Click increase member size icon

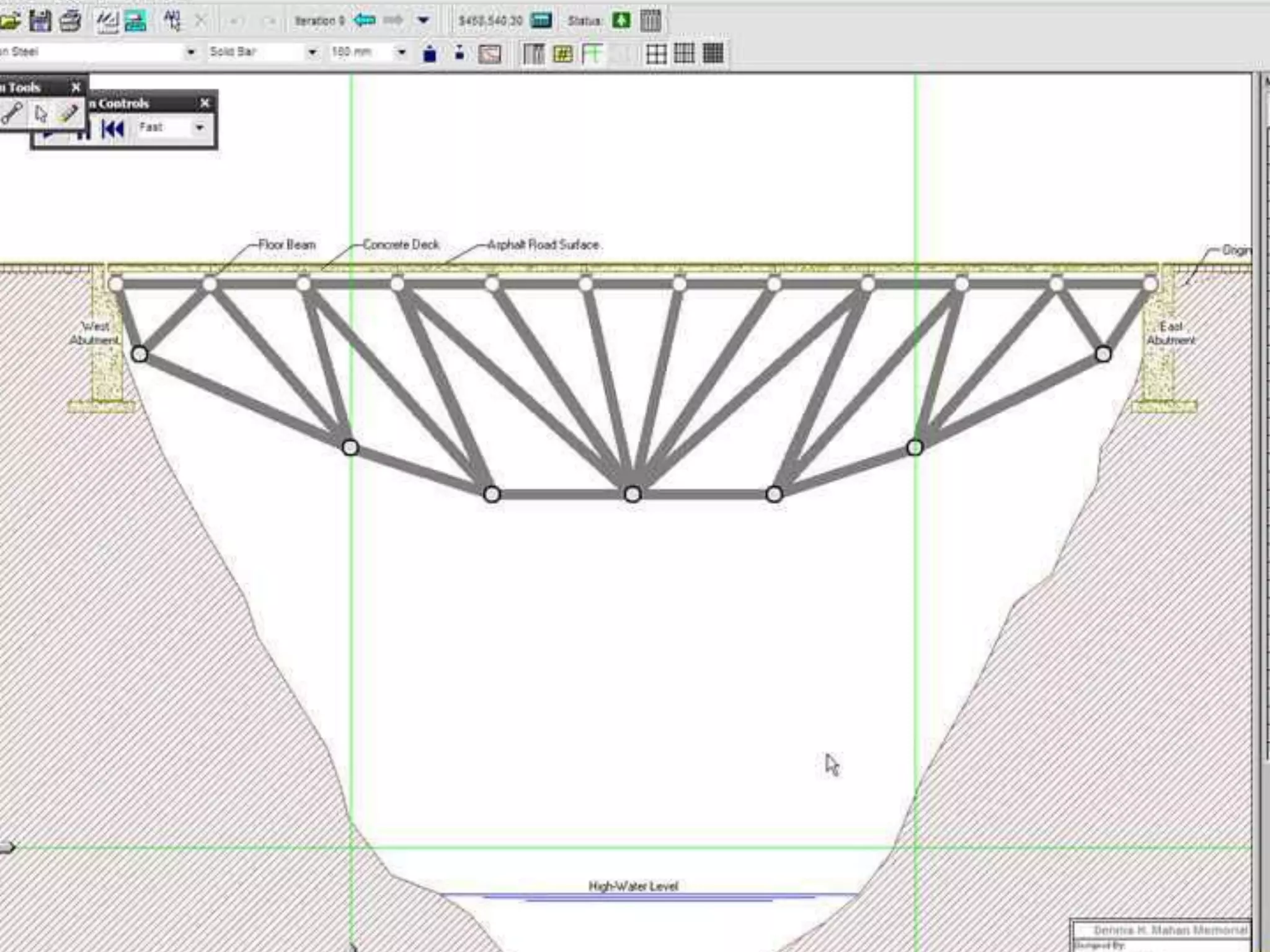point(429,54)
